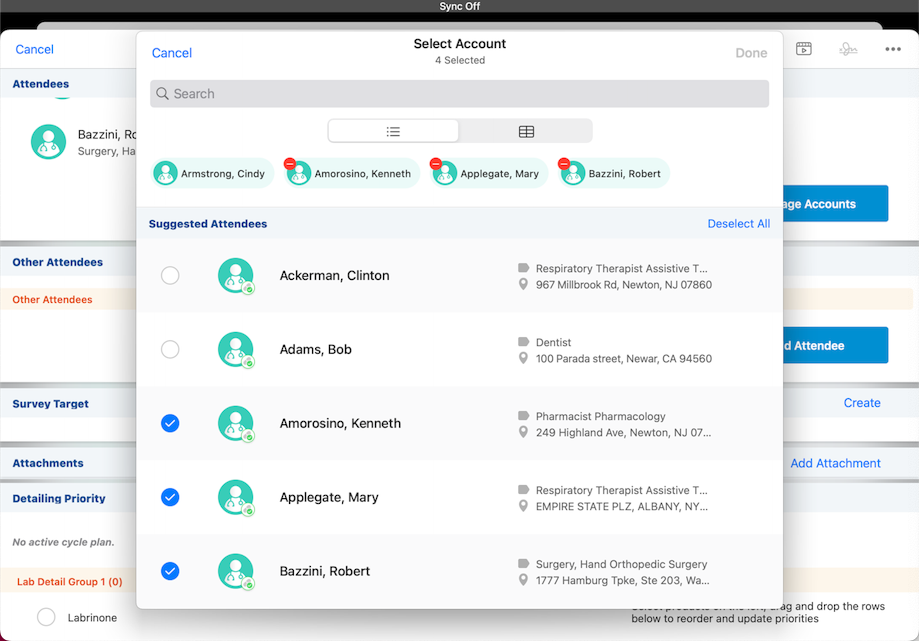Select the Ackerman, Clinton checkbox
This screenshot has height=641, width=919.
[x=170, y=276]
